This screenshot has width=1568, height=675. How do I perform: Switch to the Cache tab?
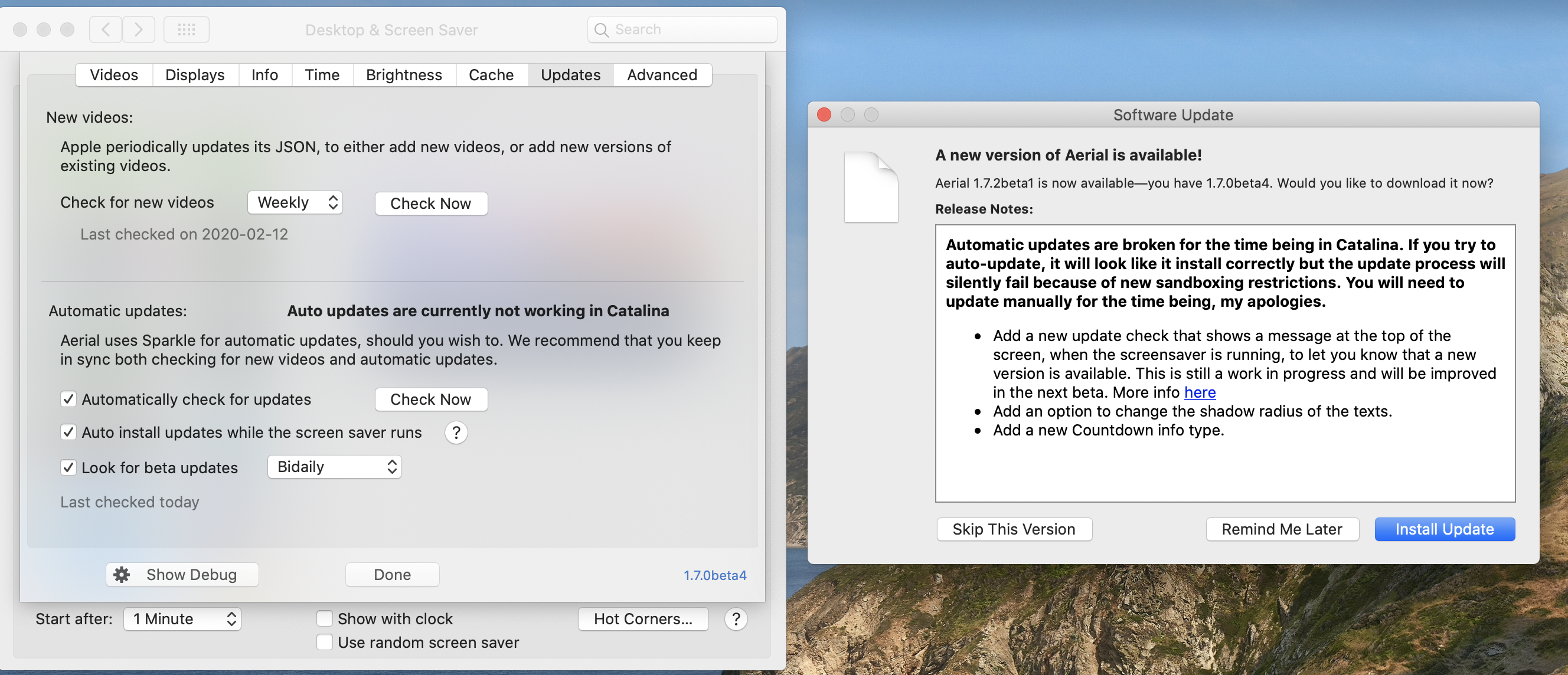(491, 75)
